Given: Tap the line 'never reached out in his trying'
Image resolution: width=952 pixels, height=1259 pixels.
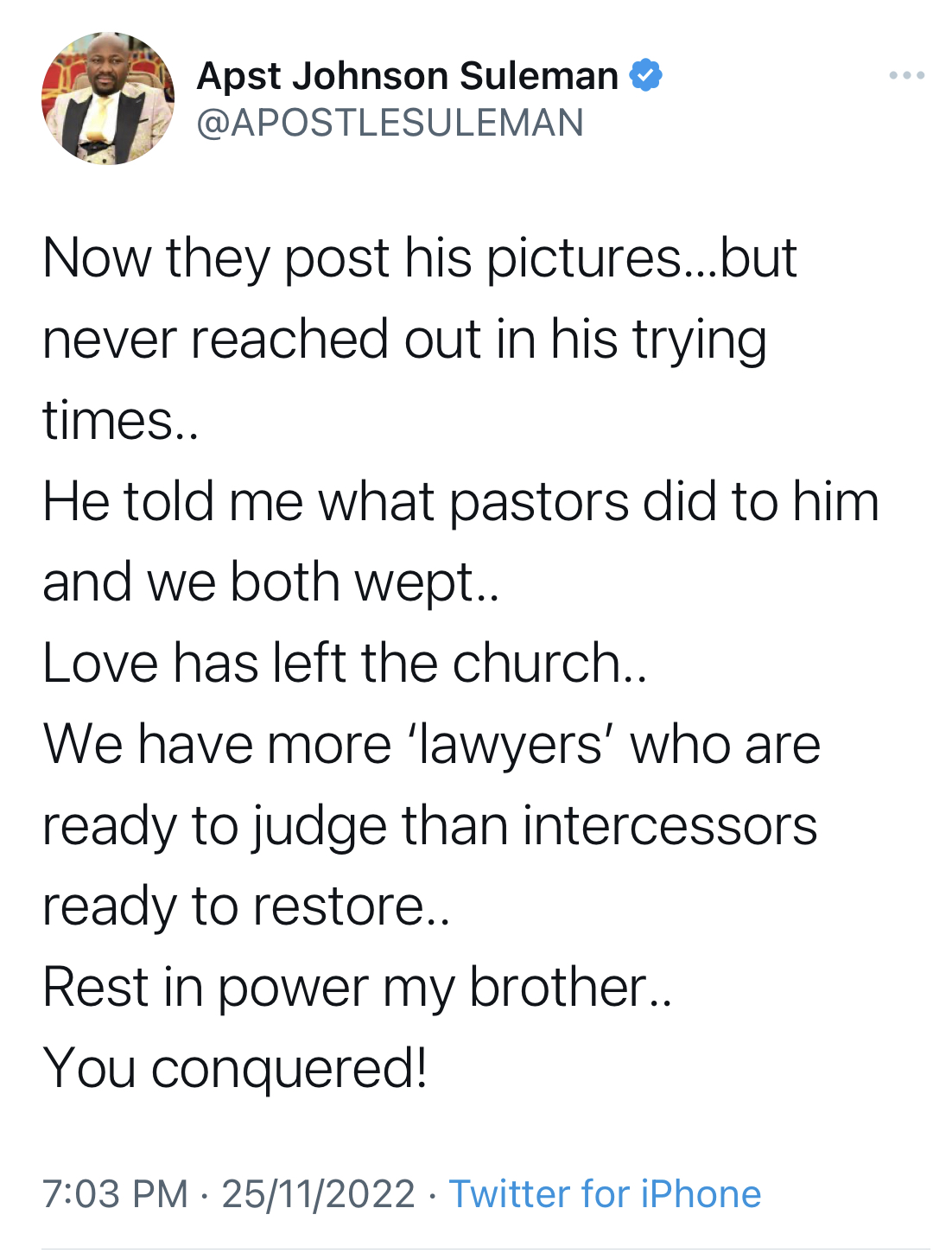Looking at the screenshot, I should (404, 339).
